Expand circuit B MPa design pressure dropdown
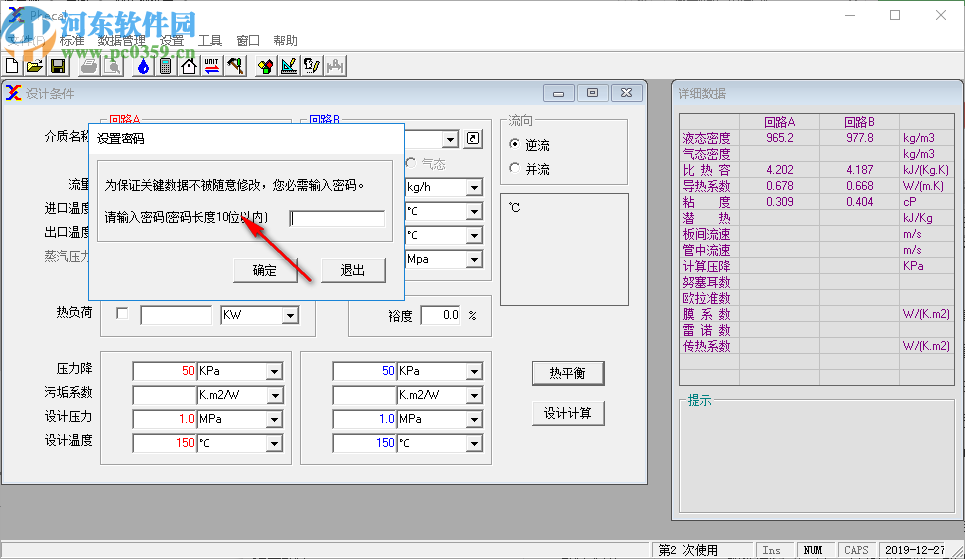 coord(474,420)
